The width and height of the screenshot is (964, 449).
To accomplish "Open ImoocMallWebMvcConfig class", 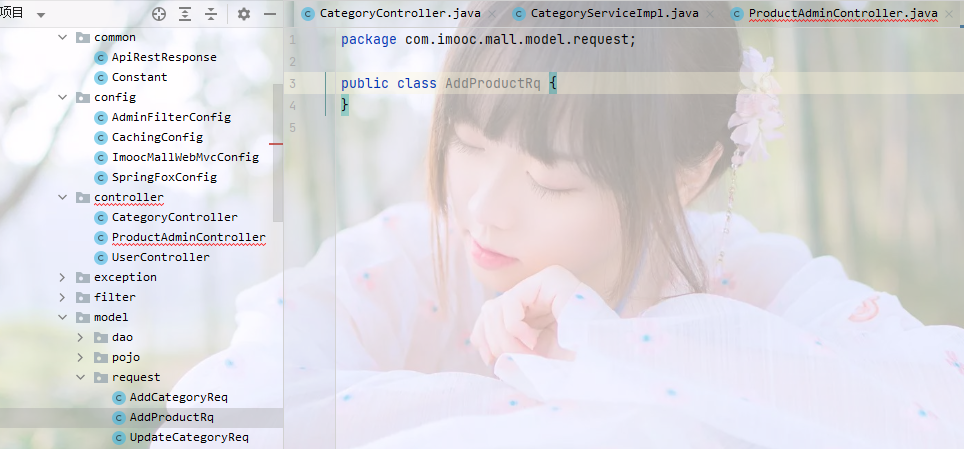I will pyautogui.click(x=185, y=157).
